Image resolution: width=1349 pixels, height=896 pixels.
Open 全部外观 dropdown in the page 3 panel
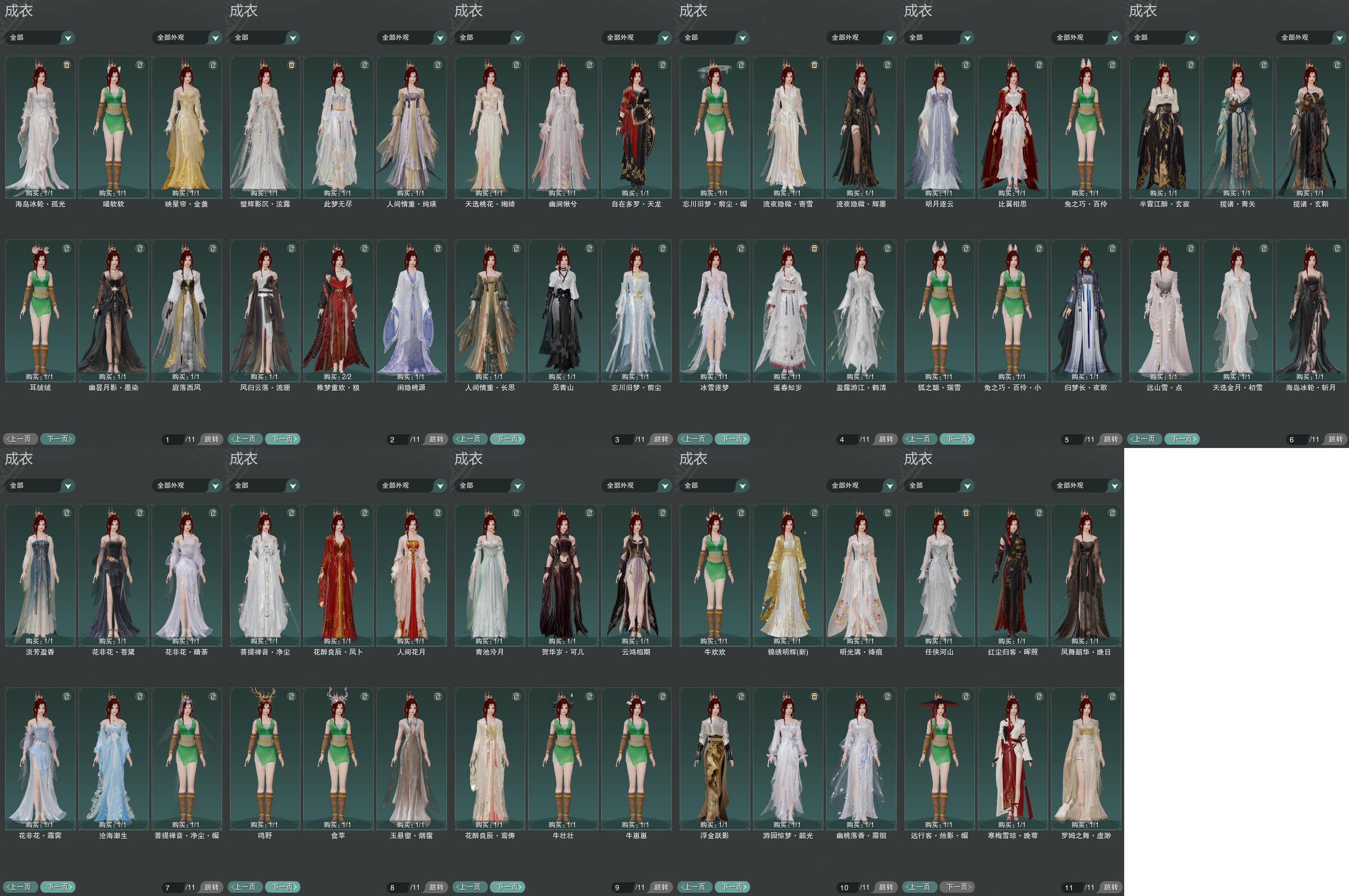pos(637,38)
